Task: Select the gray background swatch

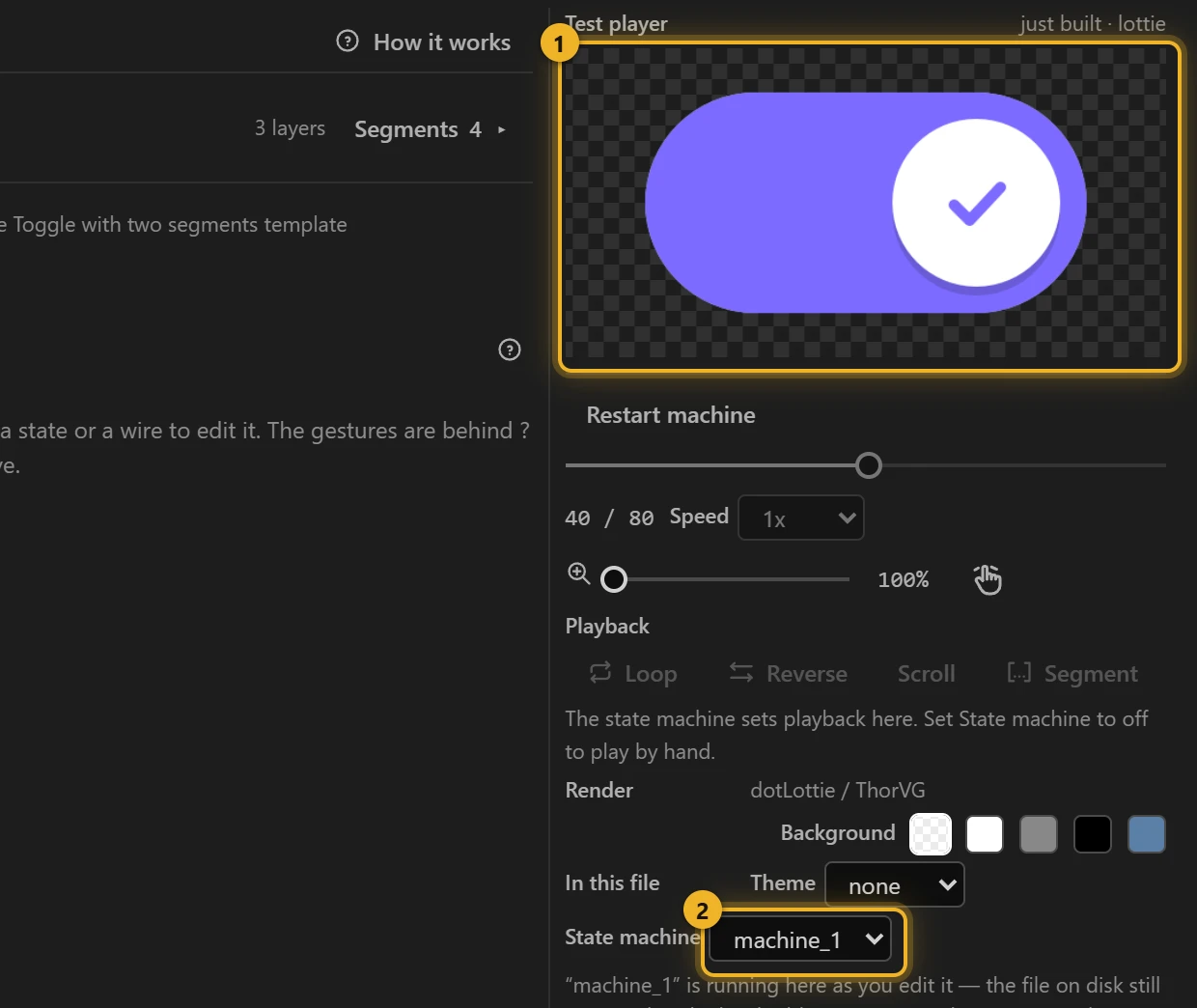Action: click(1039, 834)
